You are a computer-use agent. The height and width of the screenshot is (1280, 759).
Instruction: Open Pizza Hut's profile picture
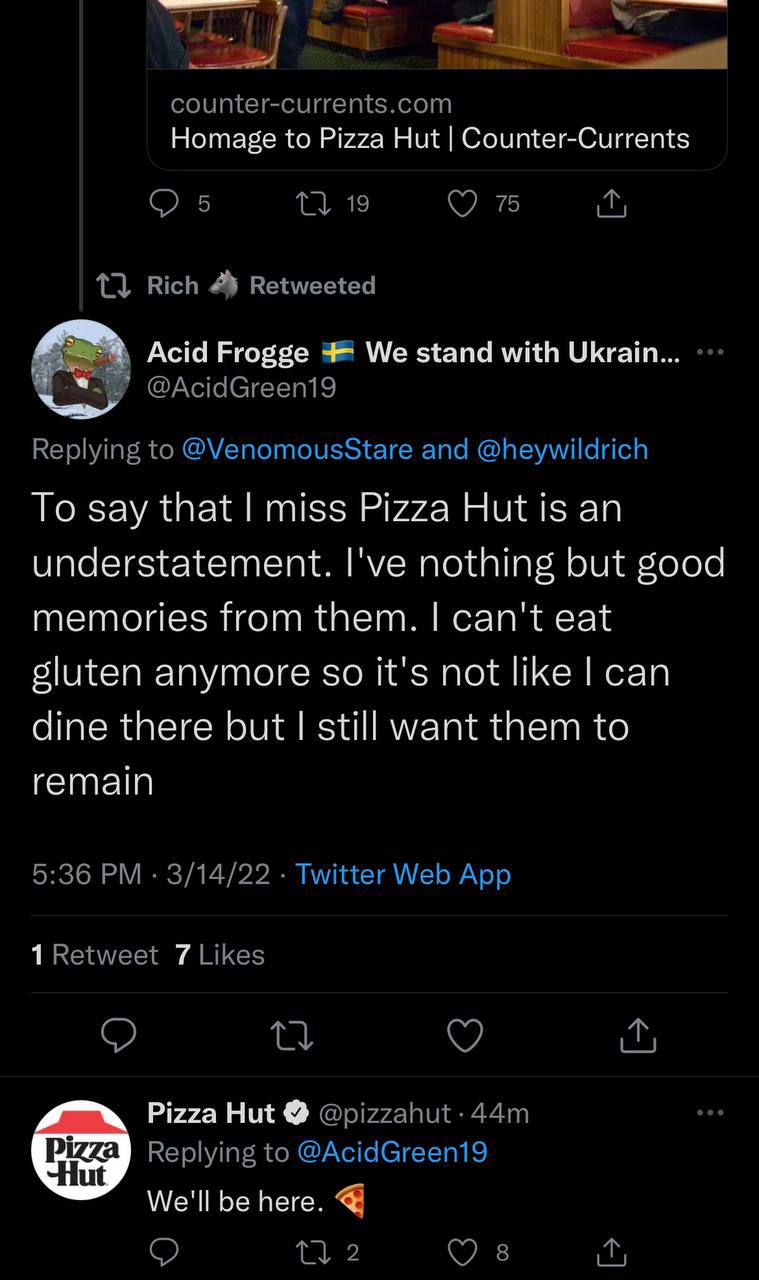(x=81, y=1149)
